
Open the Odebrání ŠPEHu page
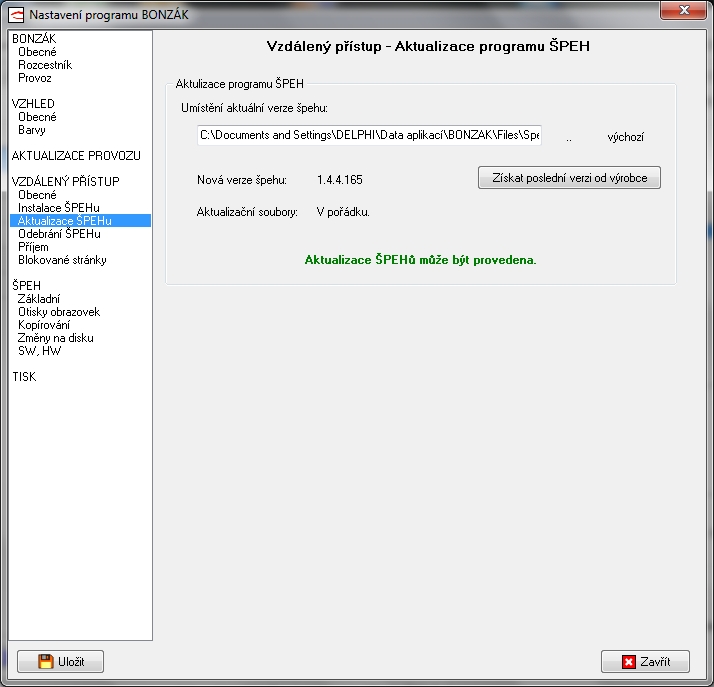pos(59,234)
